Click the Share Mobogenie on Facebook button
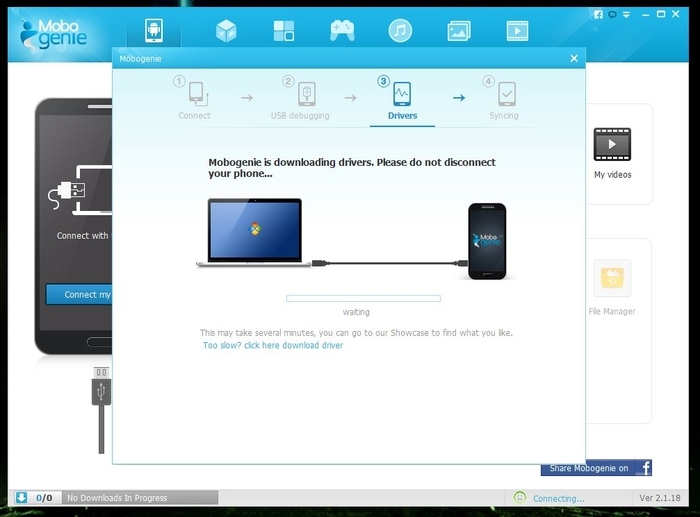Viewport: 700px width, 517px height. [x=596, y=468]
